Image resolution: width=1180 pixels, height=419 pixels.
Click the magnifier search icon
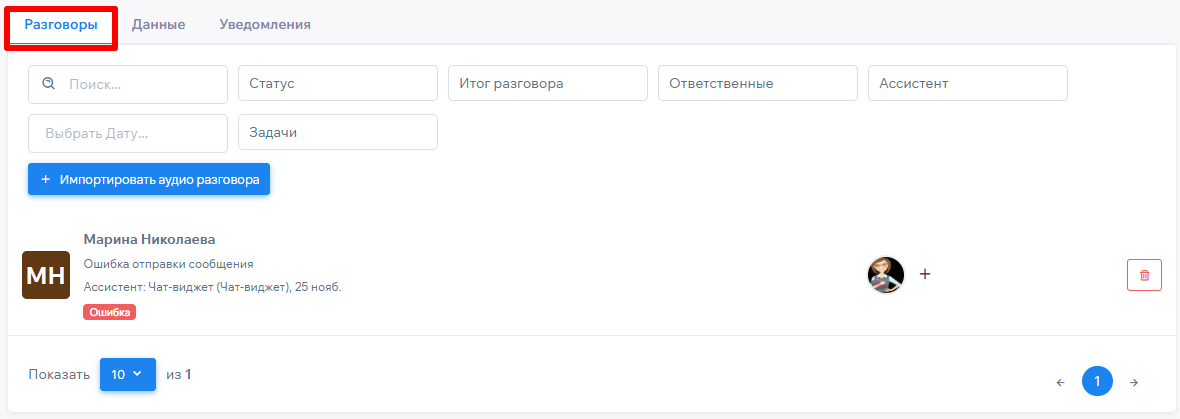48,84
